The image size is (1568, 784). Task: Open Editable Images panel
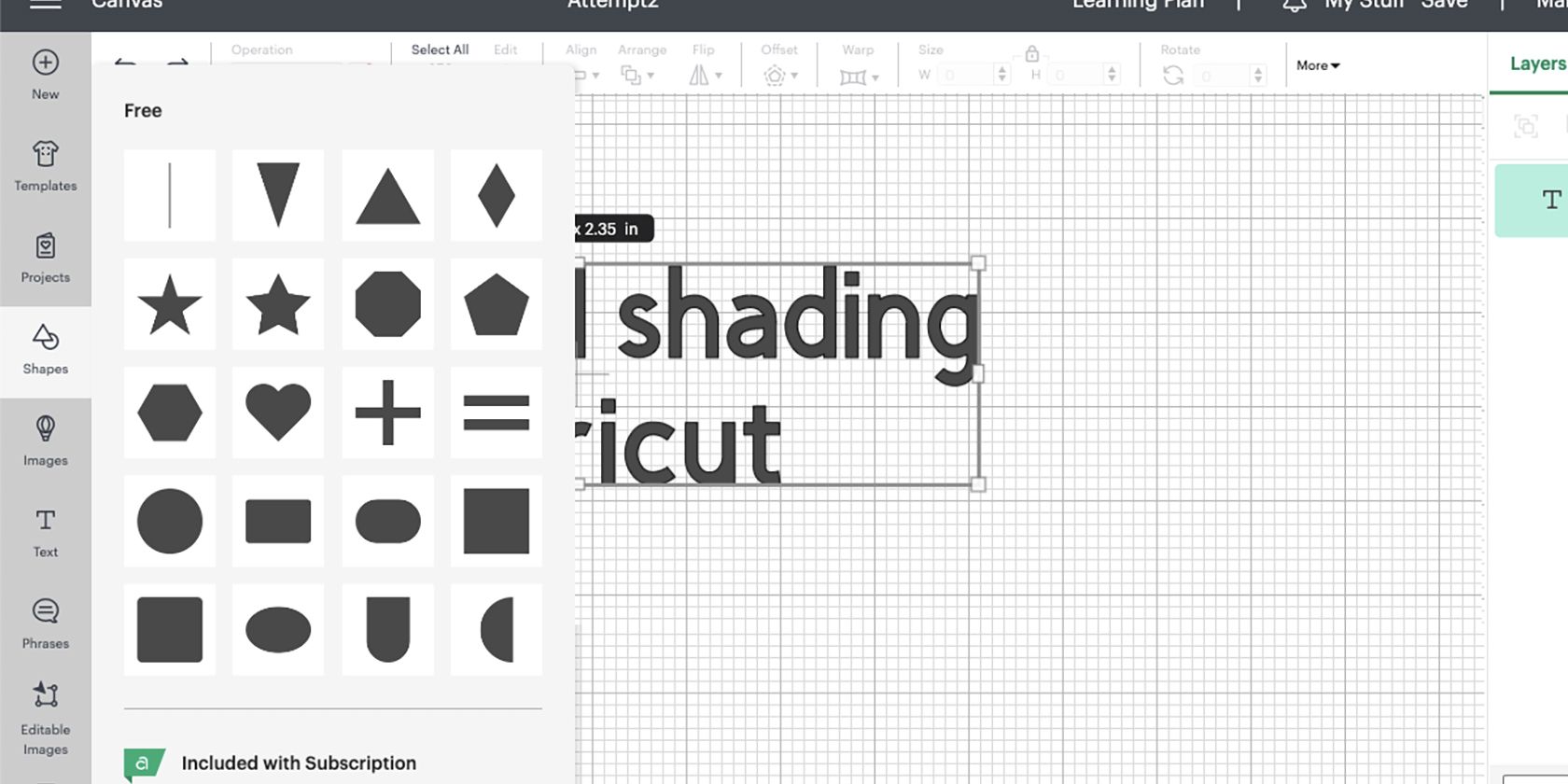tap(45, 717)
